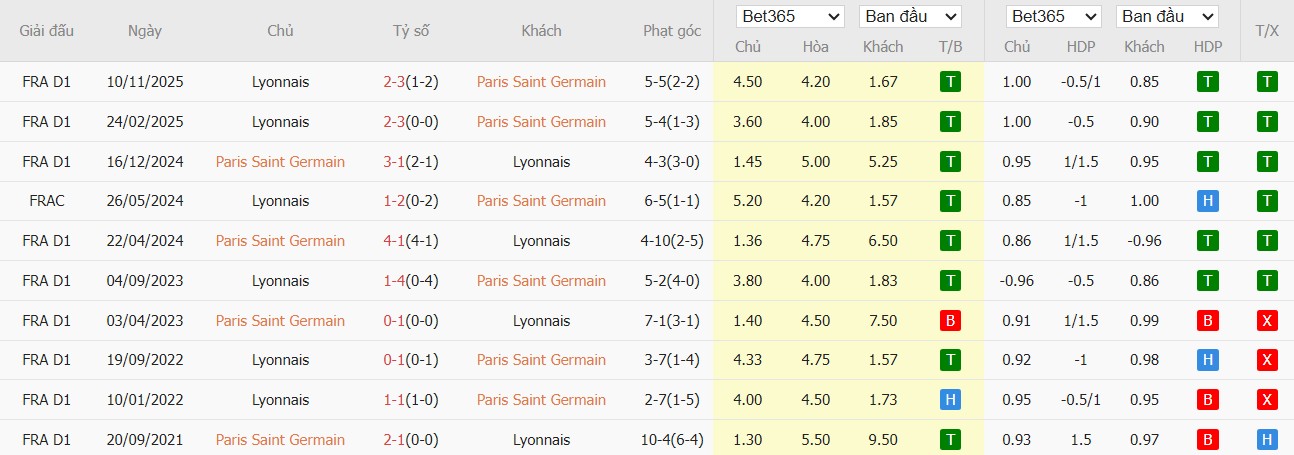The height and width of the screenshot is (455, 1294).
Task: Click the Giải đấu column header
Action: 47,31
